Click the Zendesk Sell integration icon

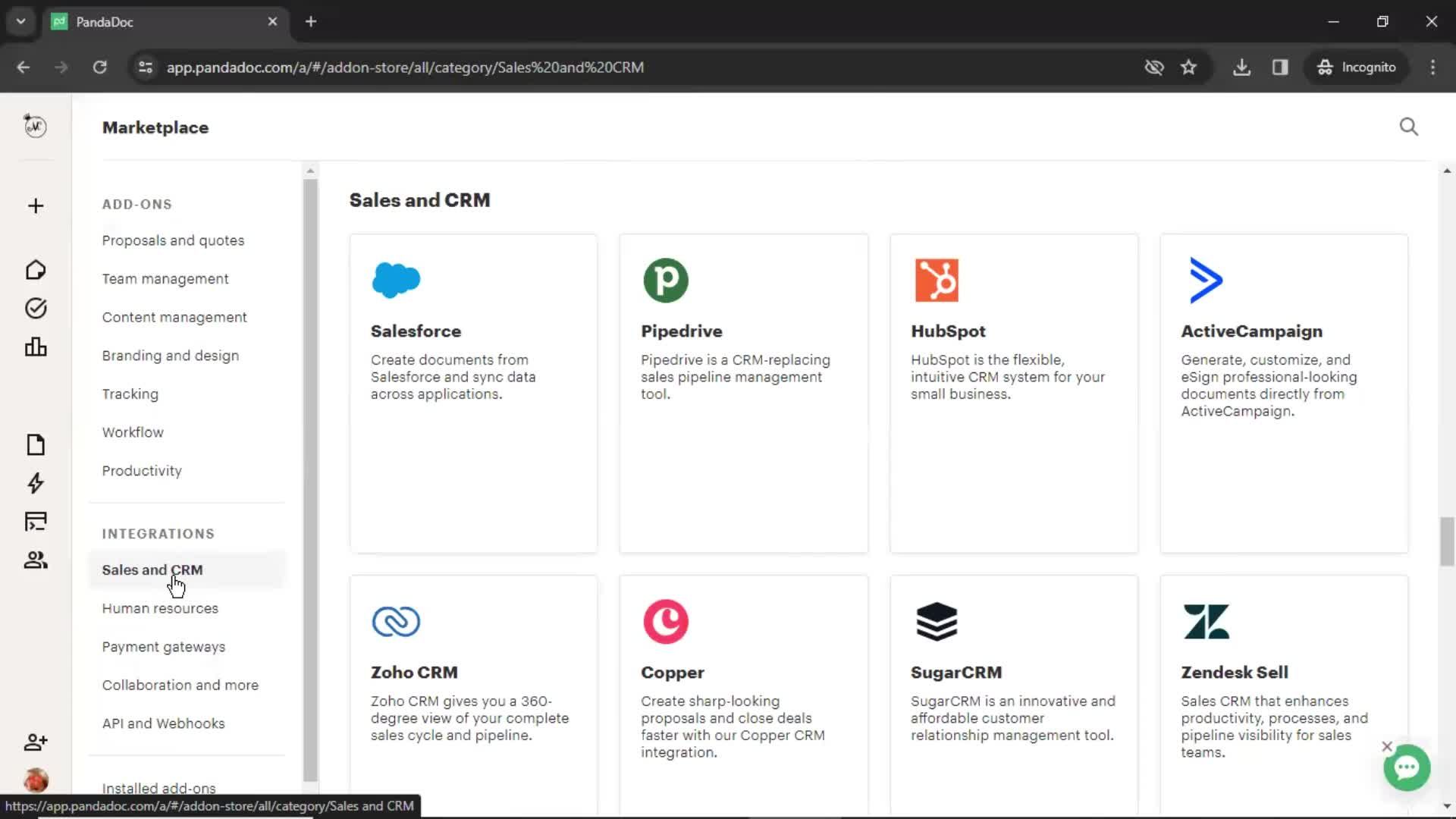tap(1207, 622)
